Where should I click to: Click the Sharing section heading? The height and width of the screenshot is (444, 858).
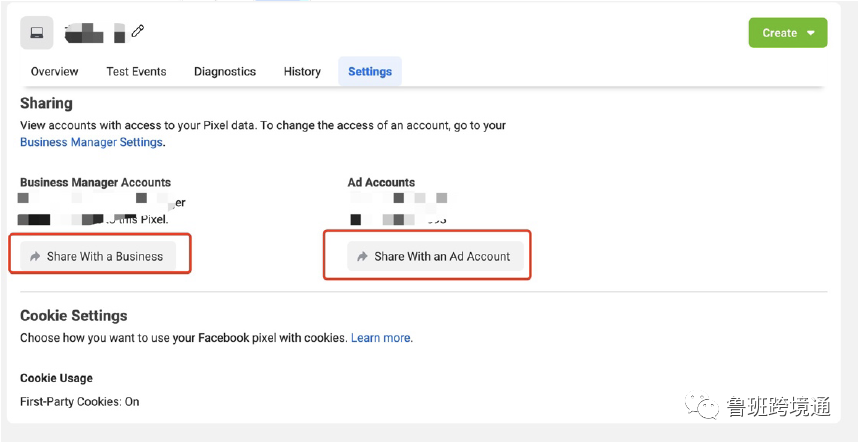[46, 103]
